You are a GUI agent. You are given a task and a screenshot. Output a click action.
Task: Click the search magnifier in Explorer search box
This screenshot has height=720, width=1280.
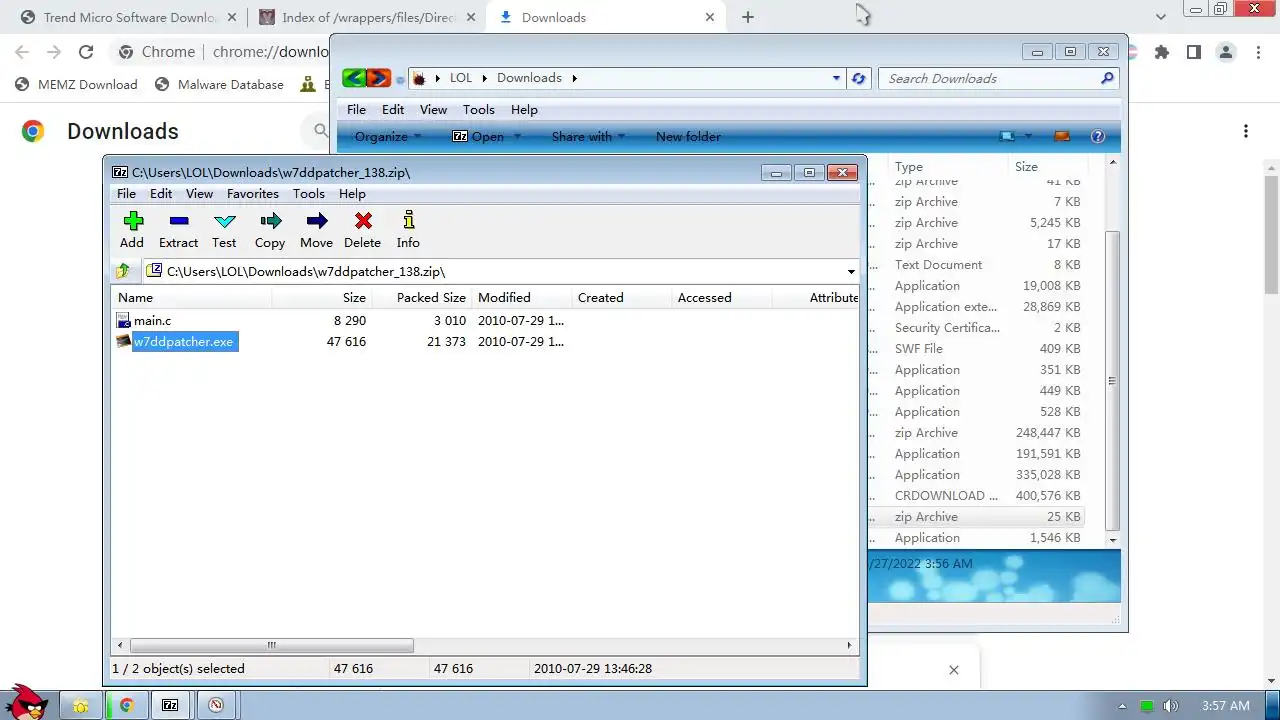click(1107, 78)
